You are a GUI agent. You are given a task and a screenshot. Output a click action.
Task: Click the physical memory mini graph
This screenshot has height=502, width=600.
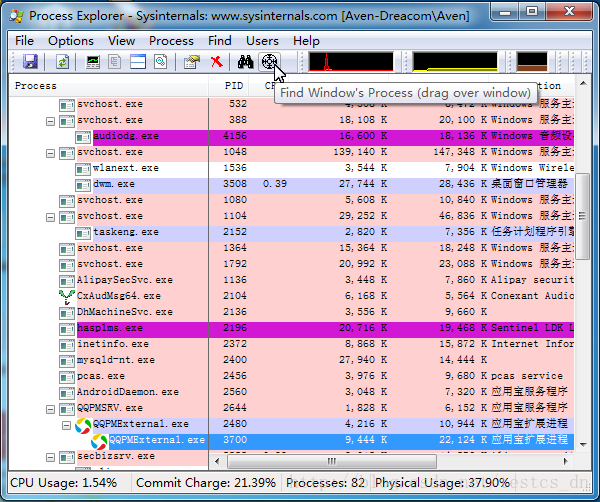(x=532, y=62)
